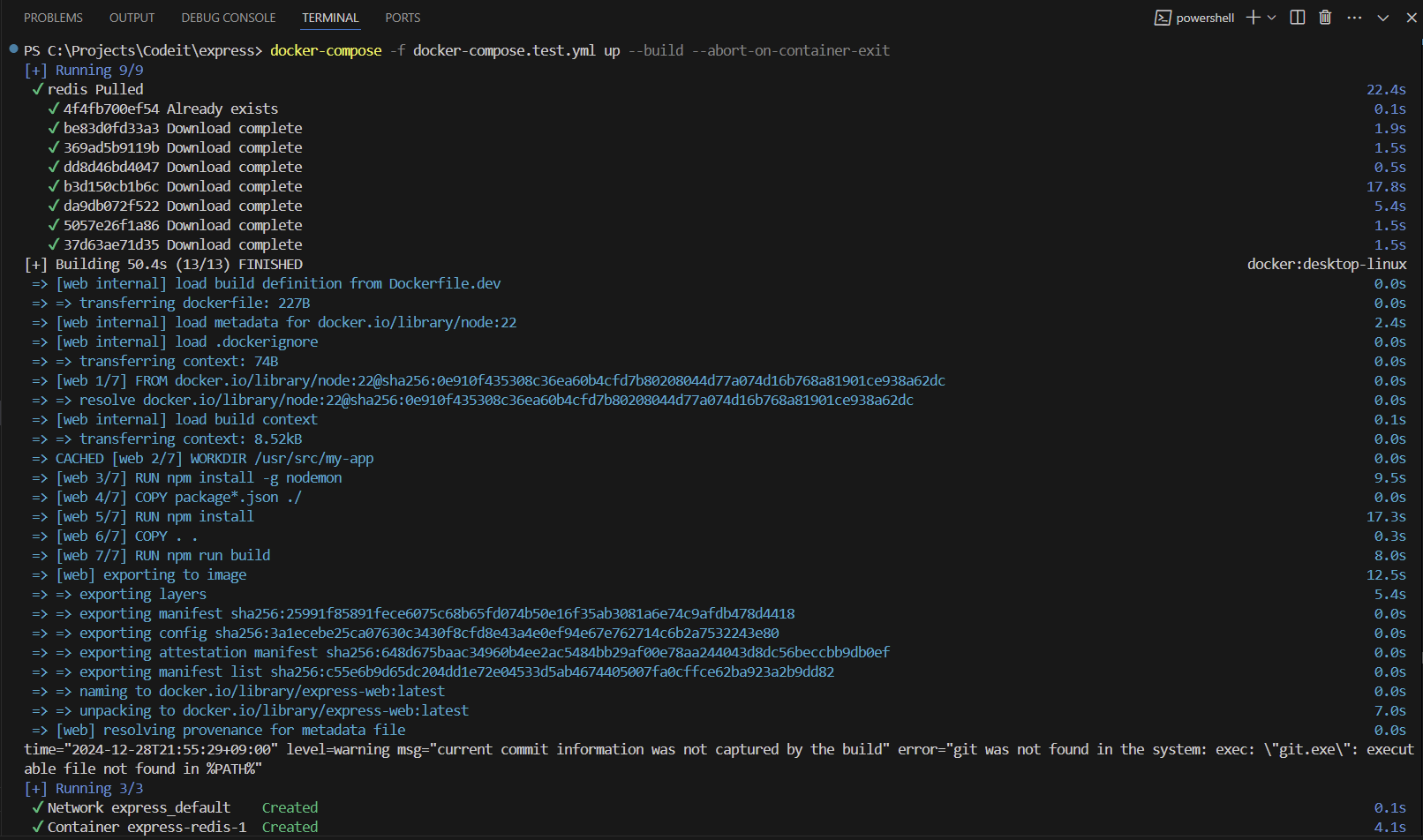Click the CACHED WORKDIR /usr/src/my-app step
The height and width of the screenshot is (840, 1423).
[203, 458]
